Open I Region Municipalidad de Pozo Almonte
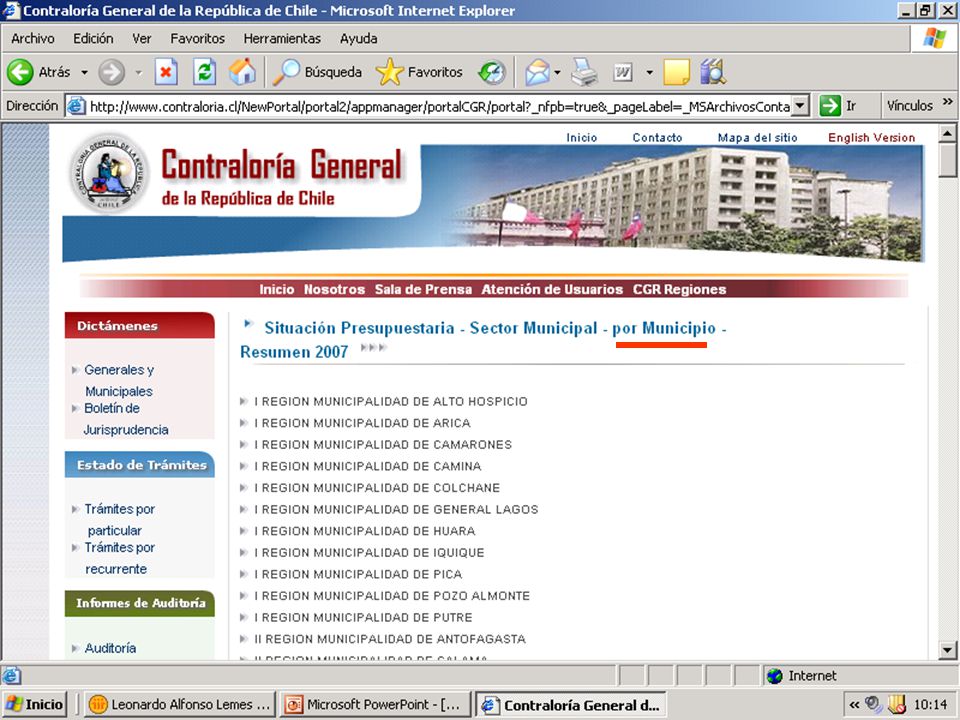 [x=392, y=596]
